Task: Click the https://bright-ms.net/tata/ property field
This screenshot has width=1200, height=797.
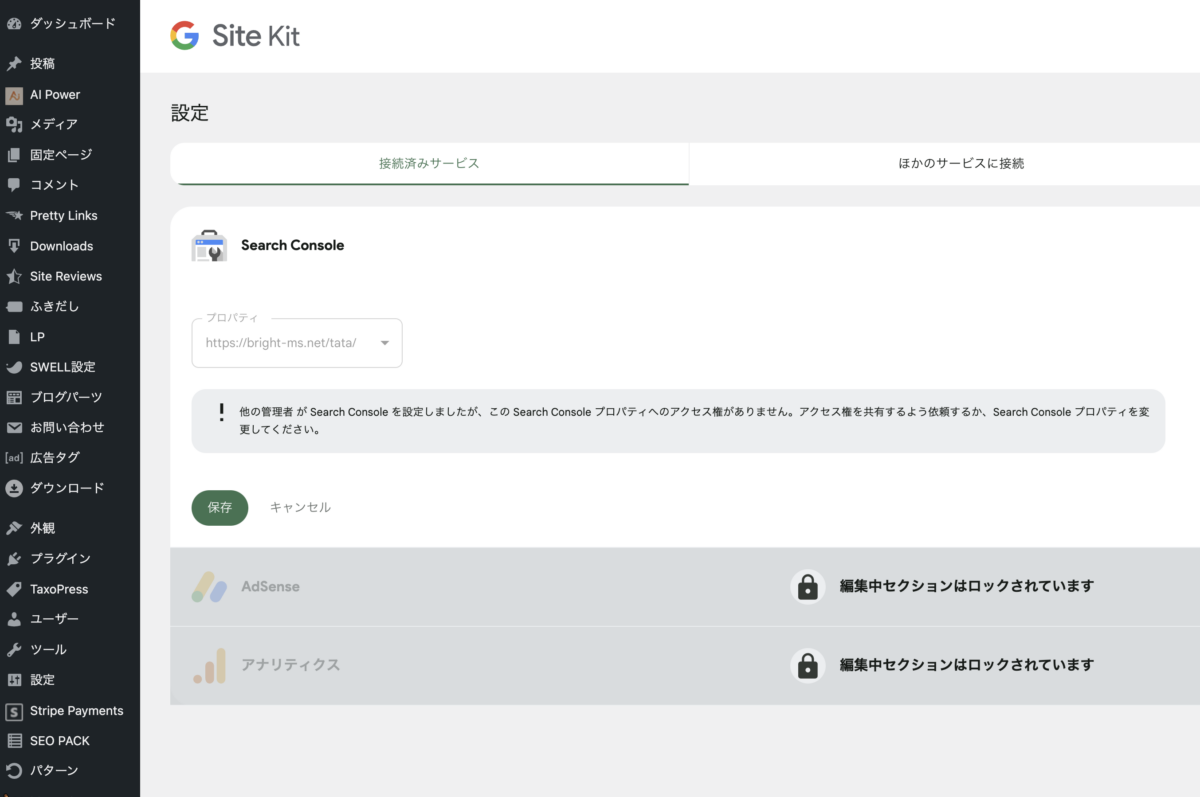Action: click(297, 343)
